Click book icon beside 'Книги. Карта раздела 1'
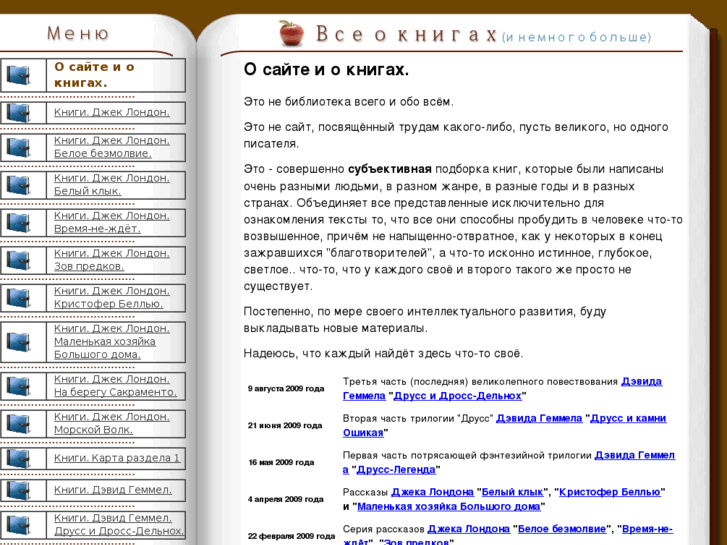Viewport: 727px width, 545px height. coord(19,458)
